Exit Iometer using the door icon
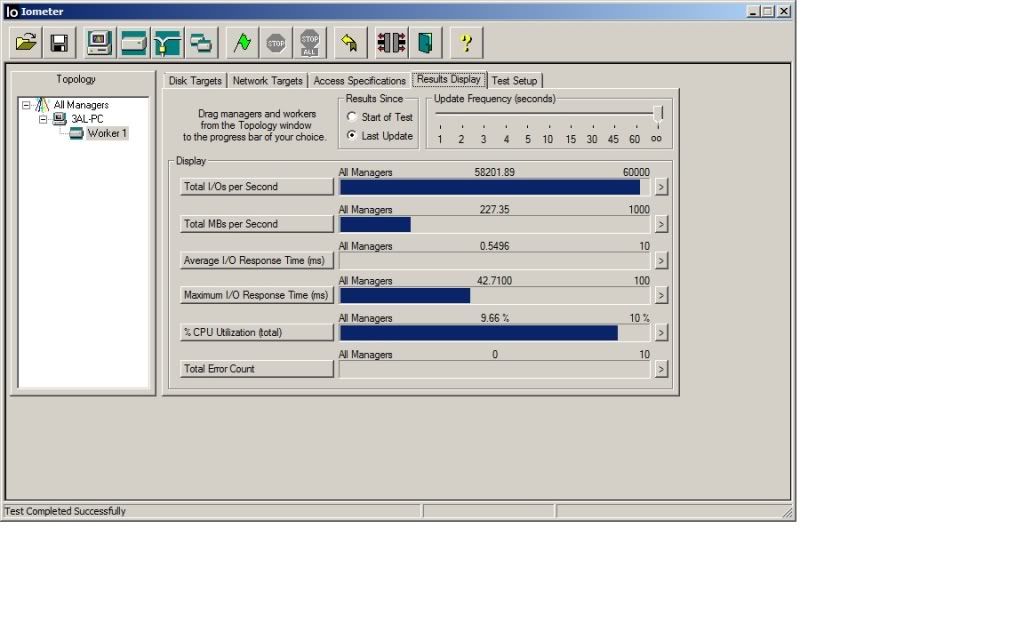 click(425, 43)
